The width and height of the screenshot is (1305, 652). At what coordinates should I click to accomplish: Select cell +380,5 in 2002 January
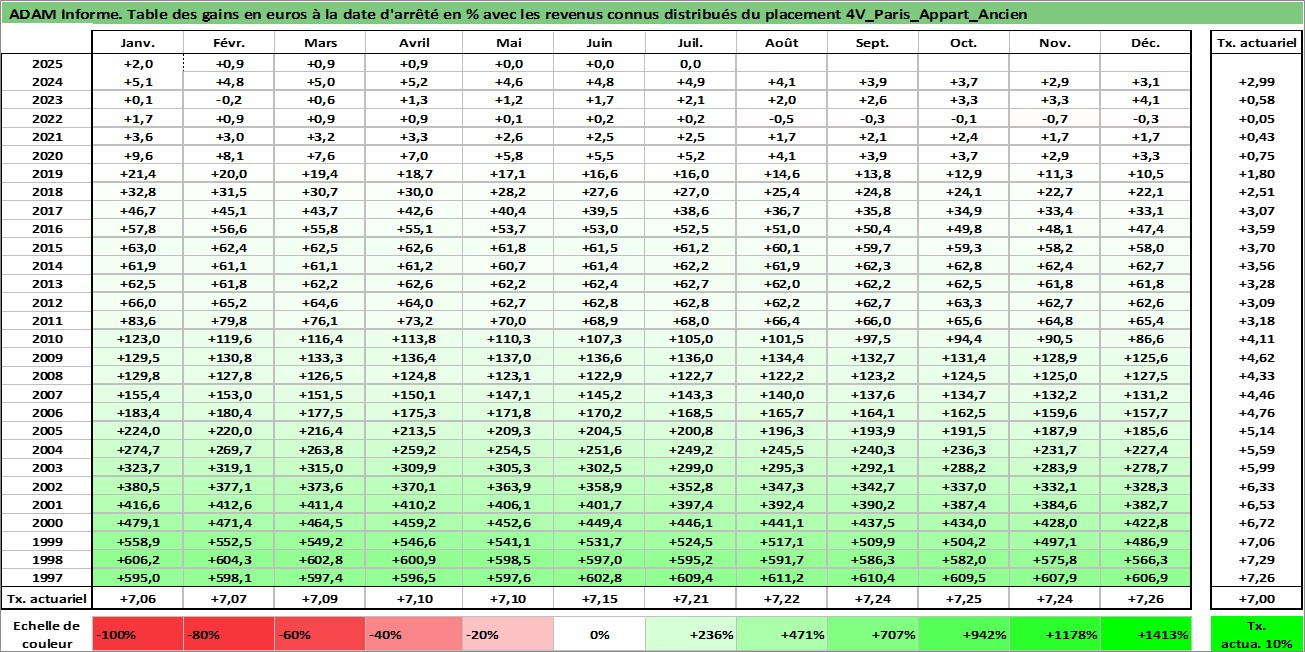(138, 486)
